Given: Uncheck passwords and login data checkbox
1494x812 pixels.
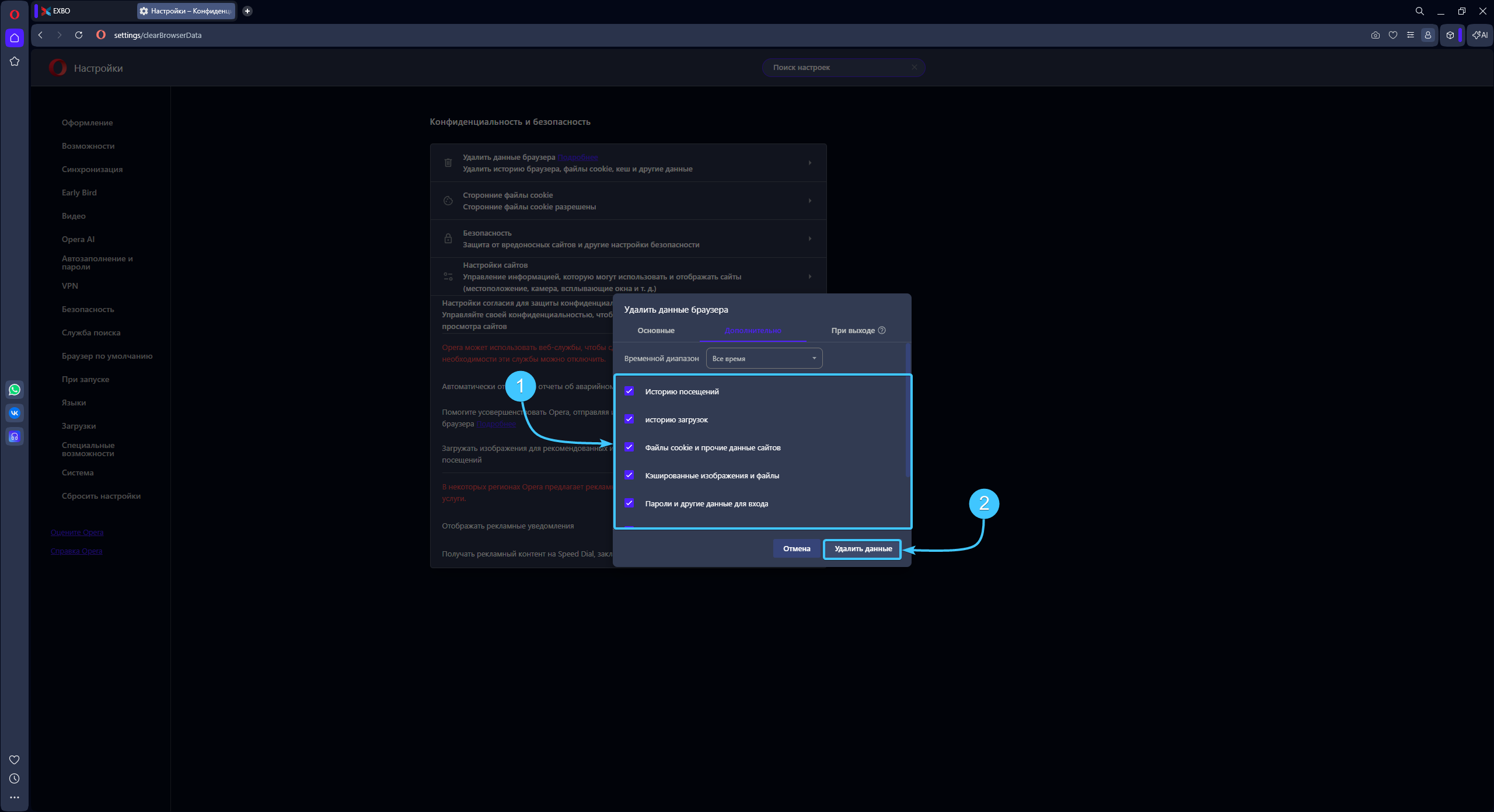Looking at the screenshot, I should 629,503.
